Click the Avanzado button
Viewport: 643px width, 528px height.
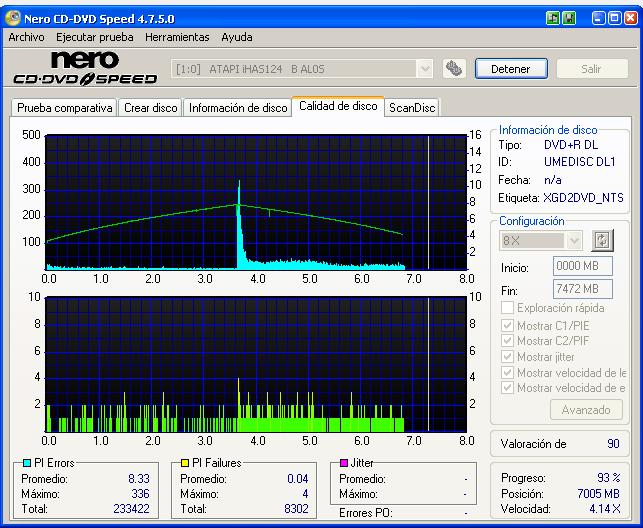[586, 409]
